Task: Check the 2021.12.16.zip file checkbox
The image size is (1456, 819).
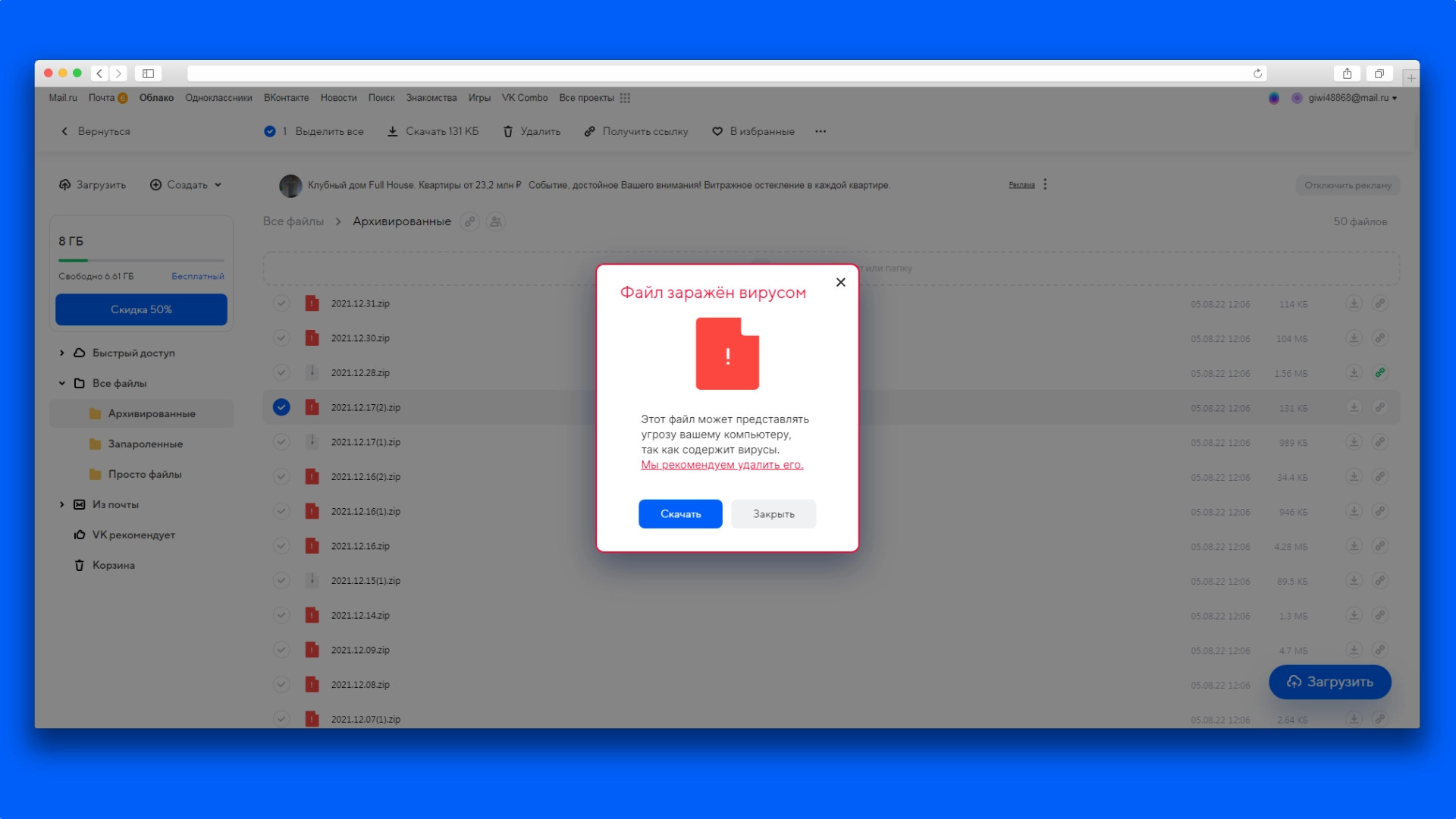Action: (281, 546)
